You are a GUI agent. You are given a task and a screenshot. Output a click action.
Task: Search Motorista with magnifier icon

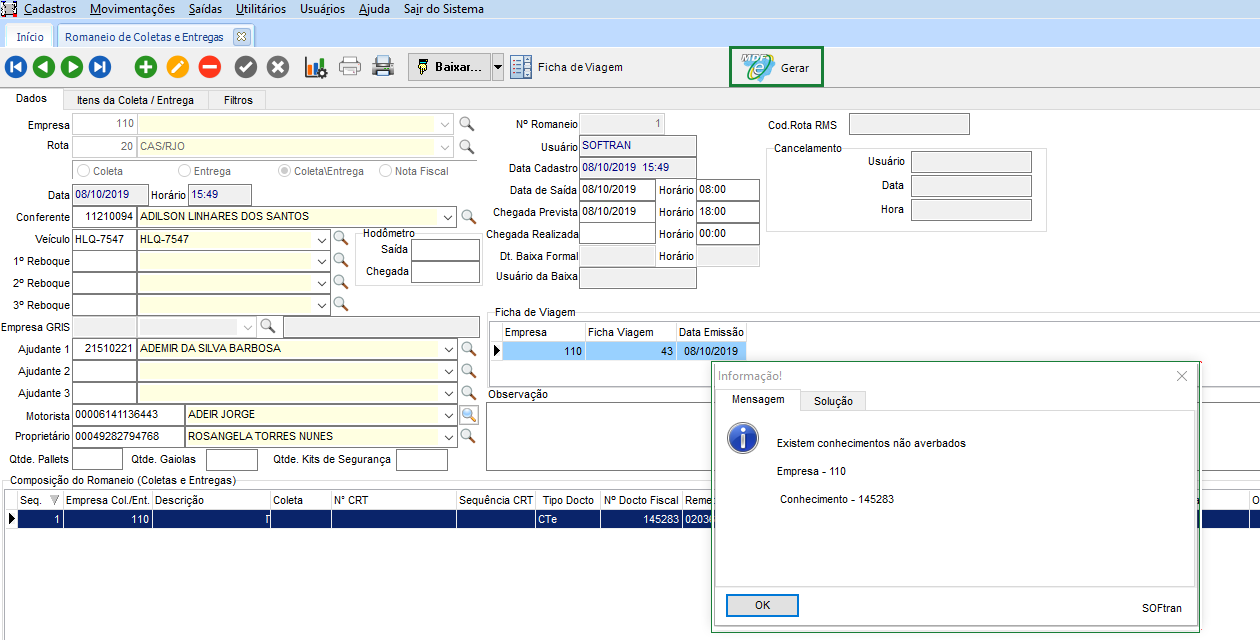468,415
